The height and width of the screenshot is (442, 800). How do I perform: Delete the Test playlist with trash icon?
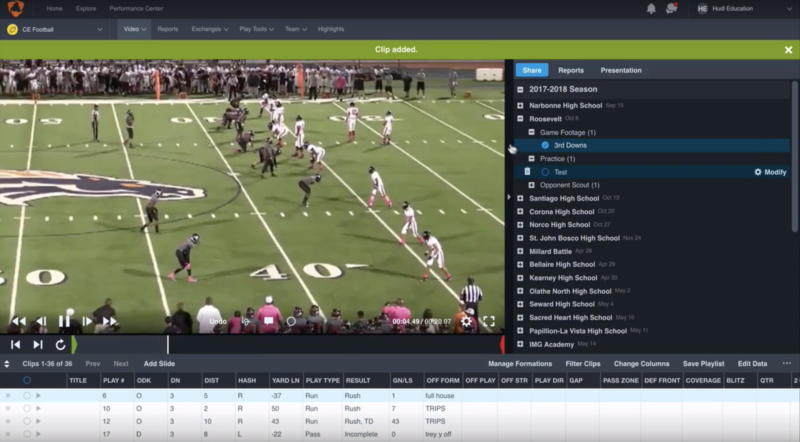click(x=527, y=172)
